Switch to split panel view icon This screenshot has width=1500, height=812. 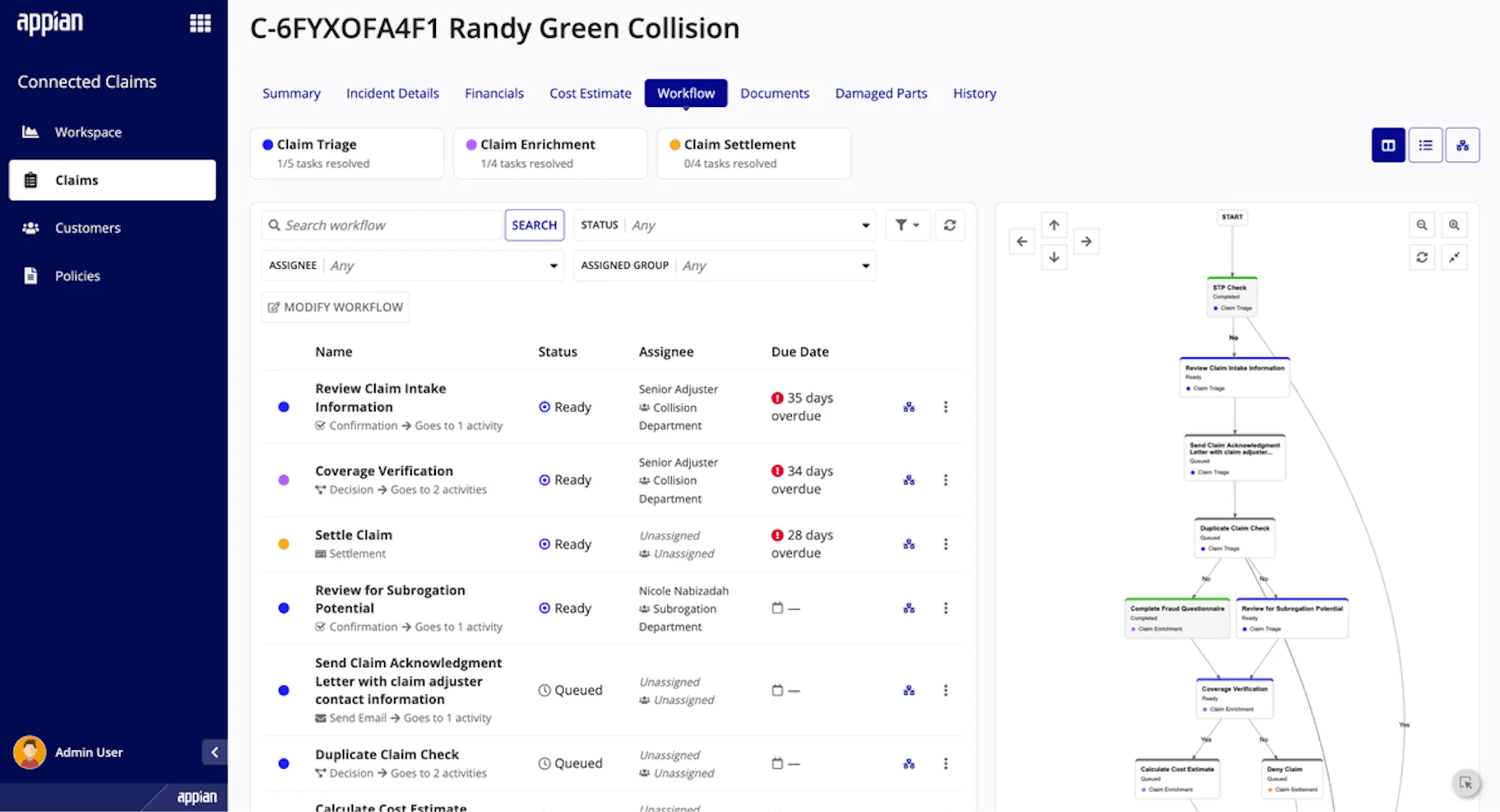[1388, 145]
